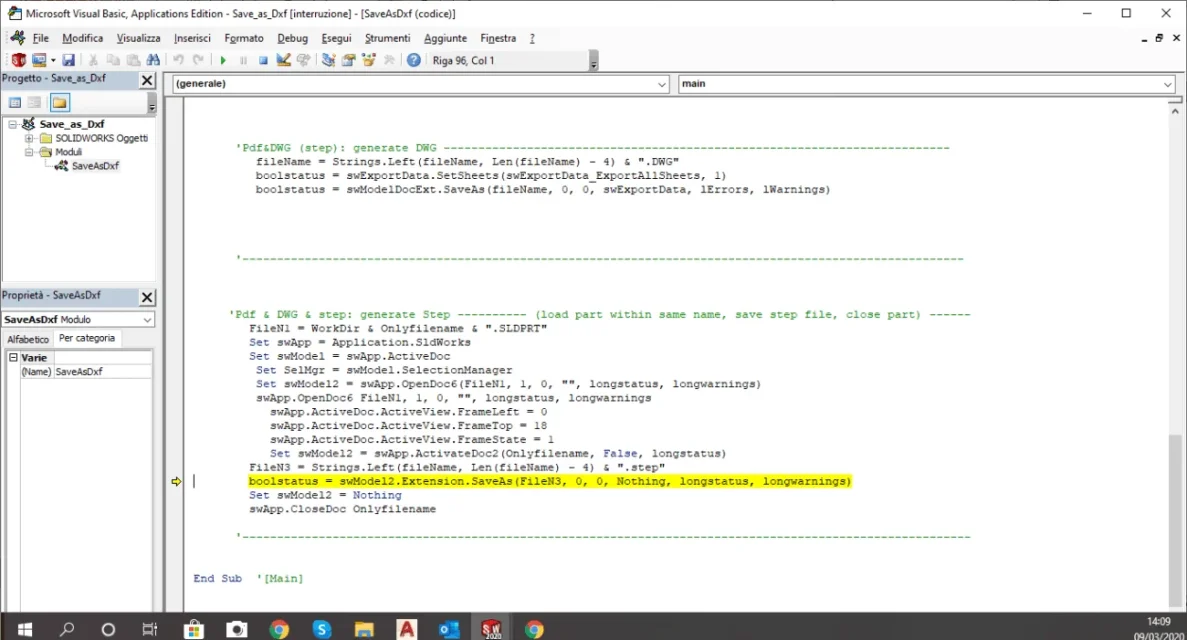1187x640 pixels.
Task: Open File Explorer from the taskbar
Action: point(364,629)
